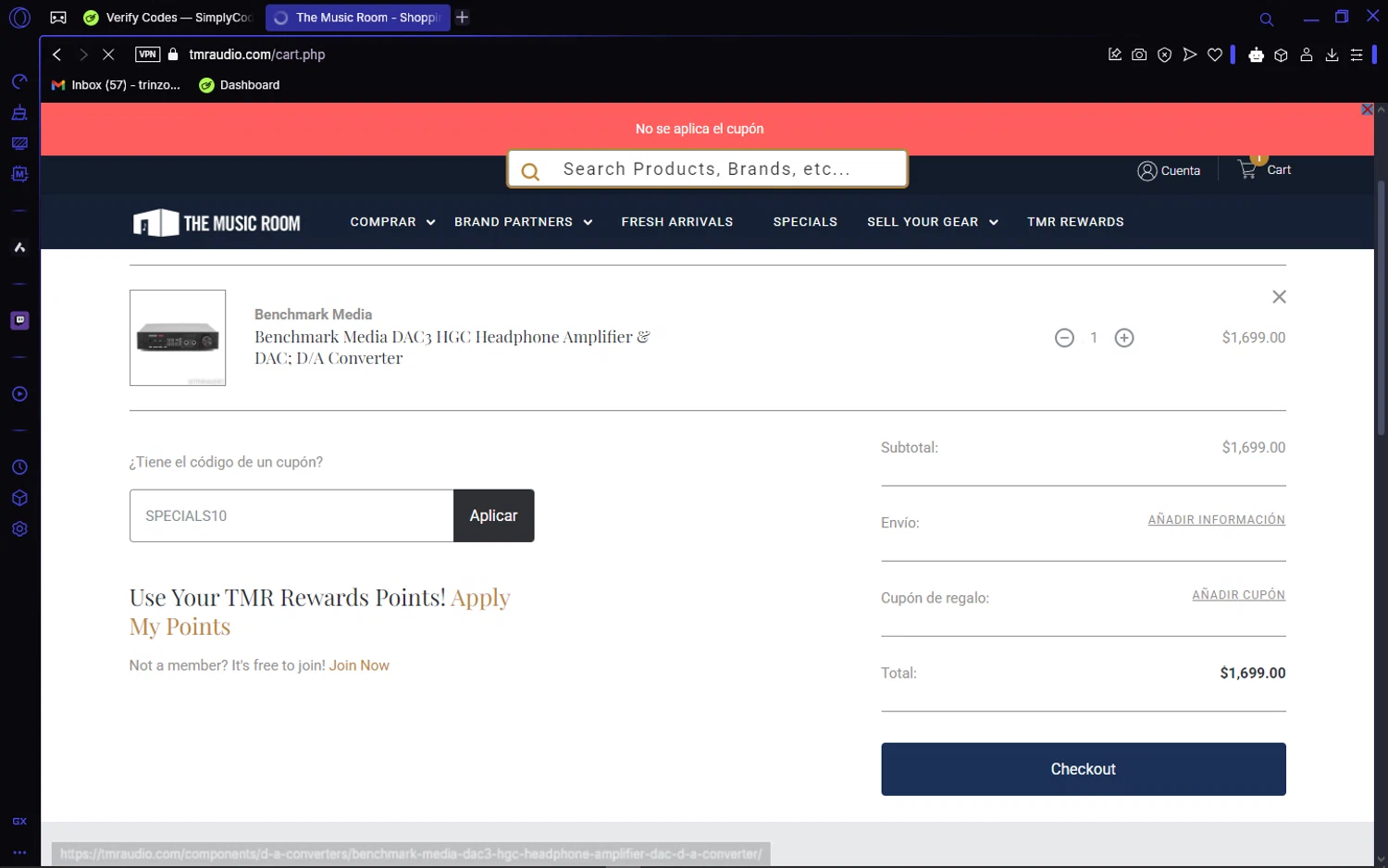Increase quantity with plus button
The height and width of the screenshot is (868, 1388).
point(1124,338)
